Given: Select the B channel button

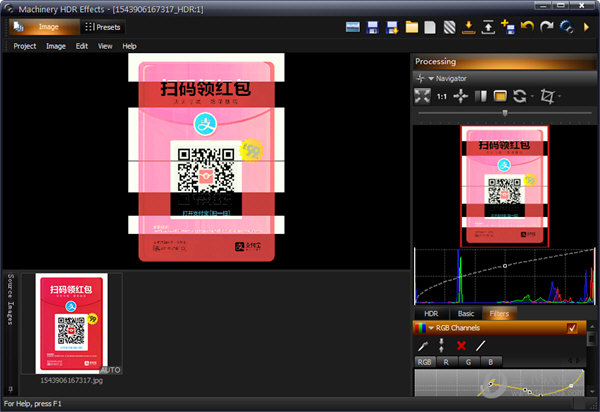Looking at the screenshot, I should click(x=491, y=362).
